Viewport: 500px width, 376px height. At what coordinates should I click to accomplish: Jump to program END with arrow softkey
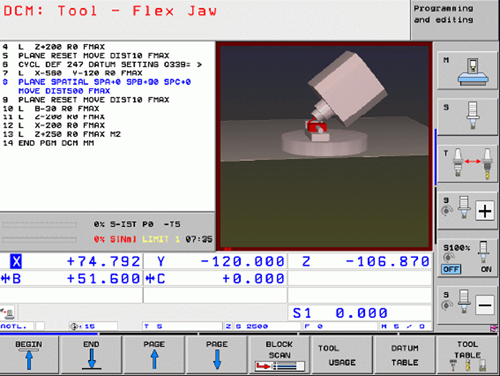(91, 355)
